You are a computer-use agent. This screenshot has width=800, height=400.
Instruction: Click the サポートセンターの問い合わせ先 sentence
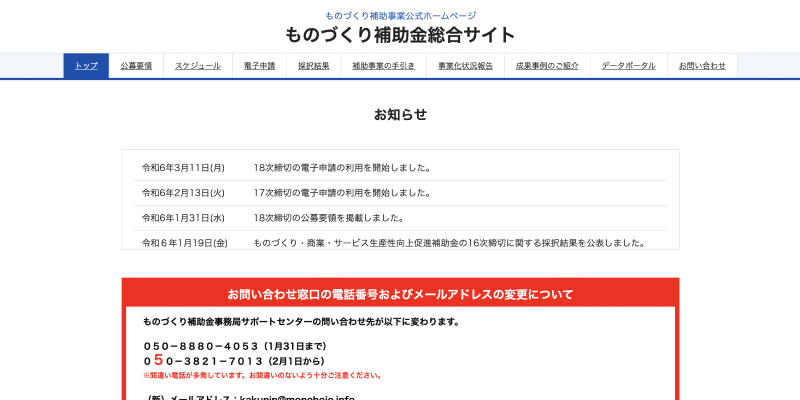302,322
